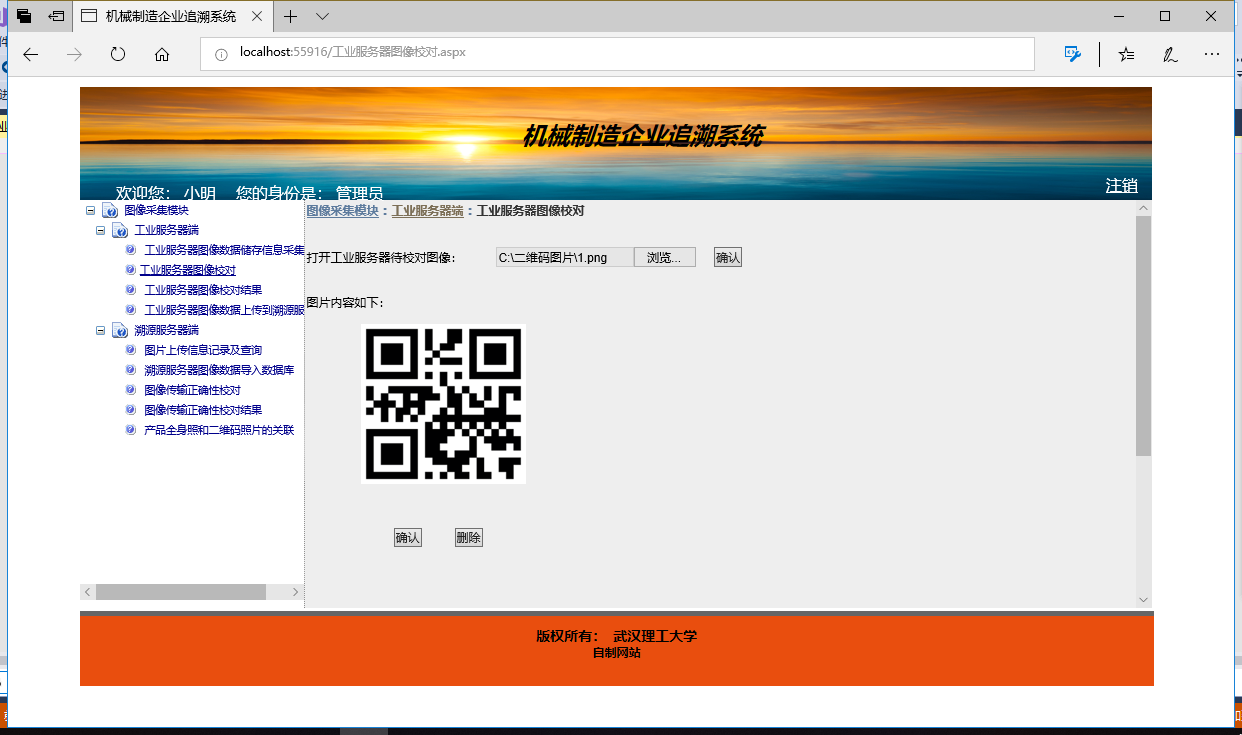The image size is (1242, 735).
Task: Click the page info icon in address bar
Action: (x=222, y=54)
